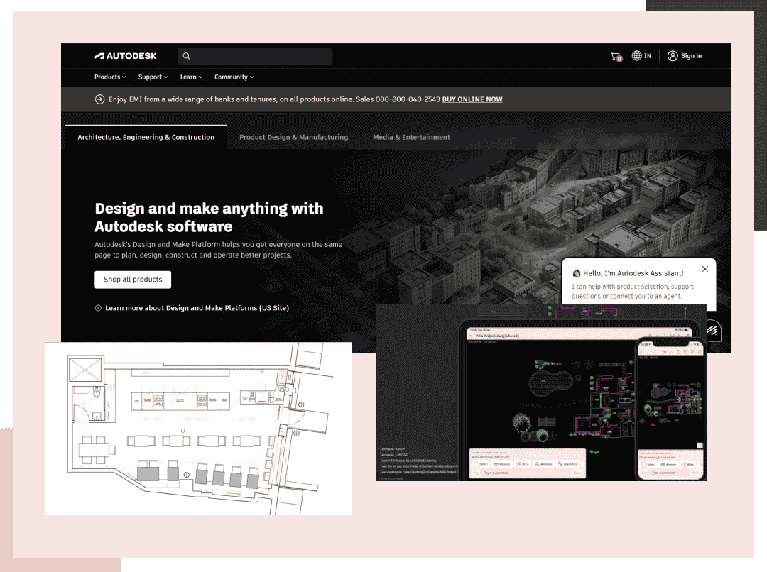
Task: Click the Autodesk logo
Action: (x=125, y=56)
